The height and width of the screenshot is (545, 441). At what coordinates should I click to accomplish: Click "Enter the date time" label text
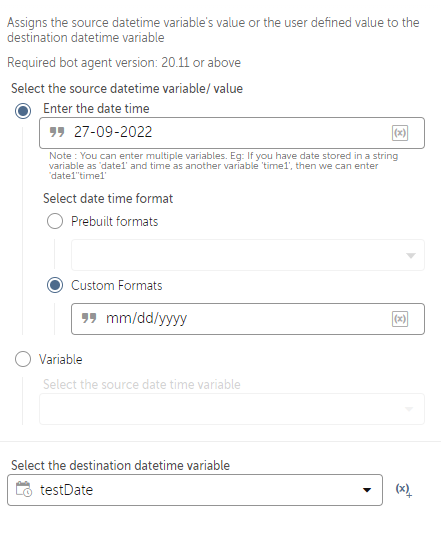tap(96, 108)
